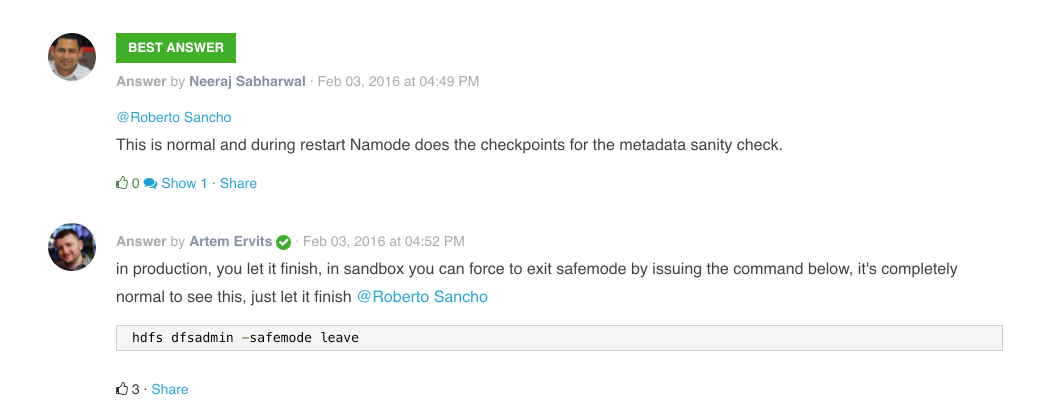1056x417 pixels.
Task: Click the Feb 03, 2016 04:49 PM timestamp
Action: point(398,81)
